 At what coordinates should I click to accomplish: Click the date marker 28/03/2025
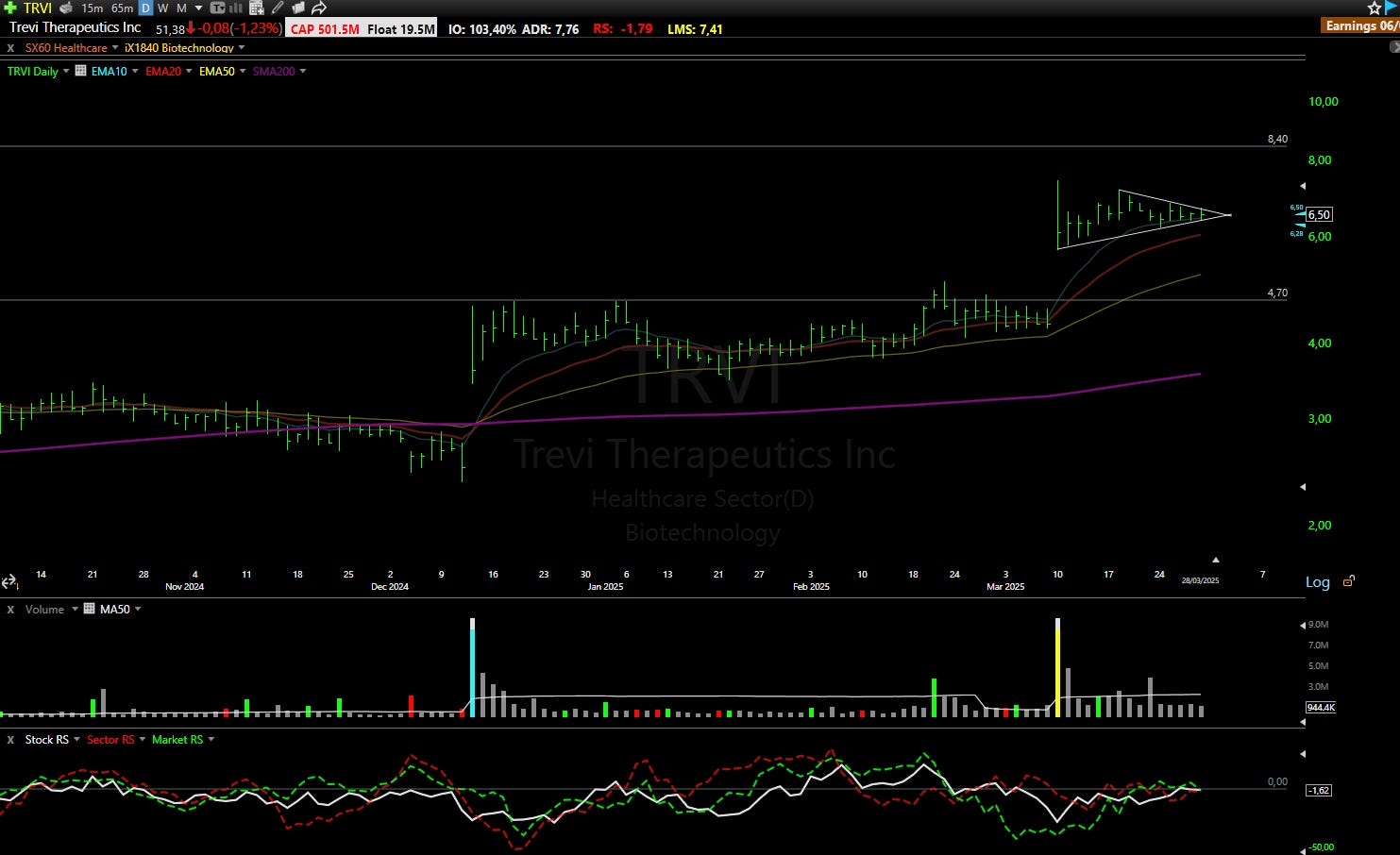pos(1200,580)
